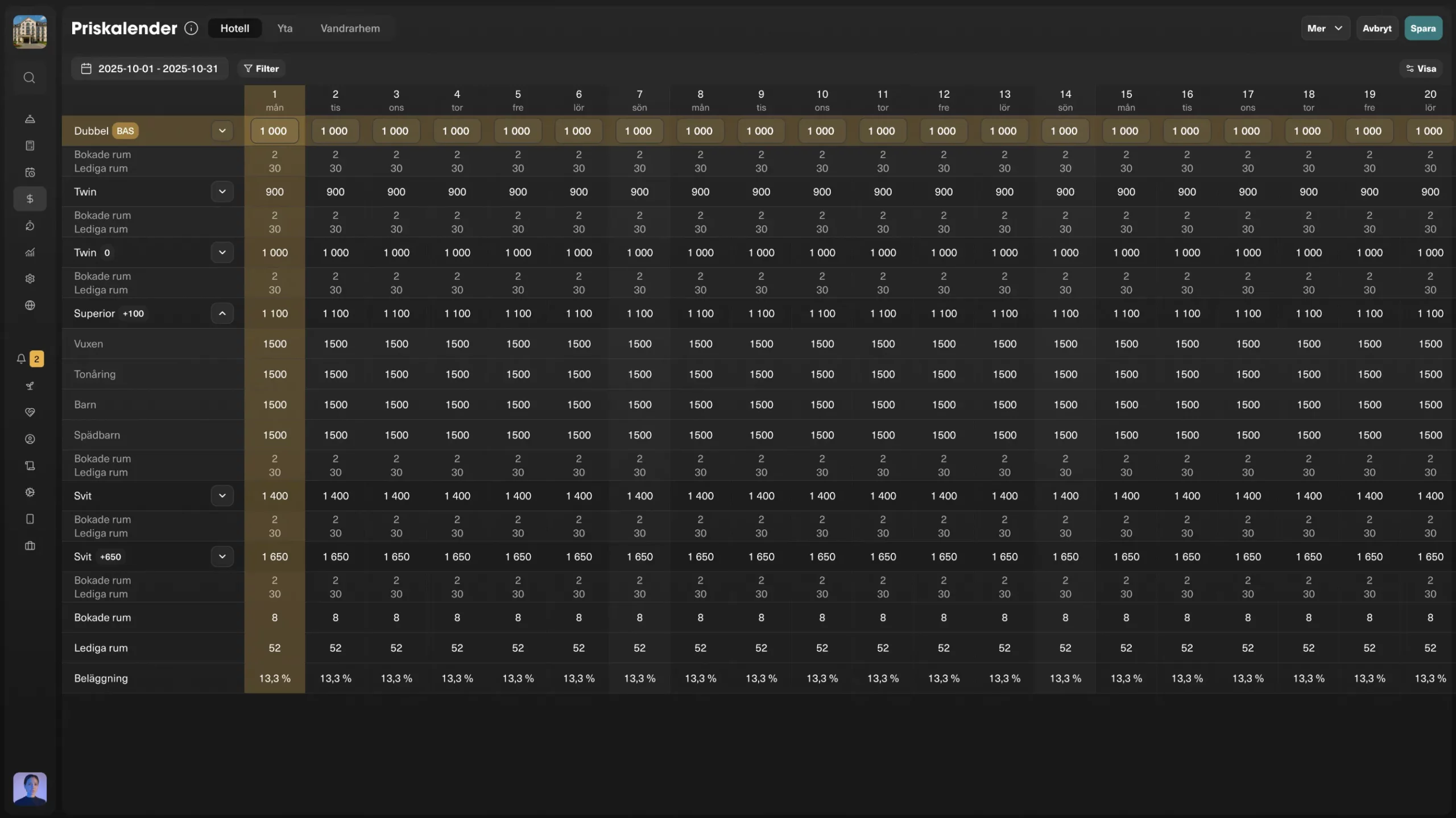Open the search magnifier in sidebar
Screen dimensions: 1456x818
(30, 77)
